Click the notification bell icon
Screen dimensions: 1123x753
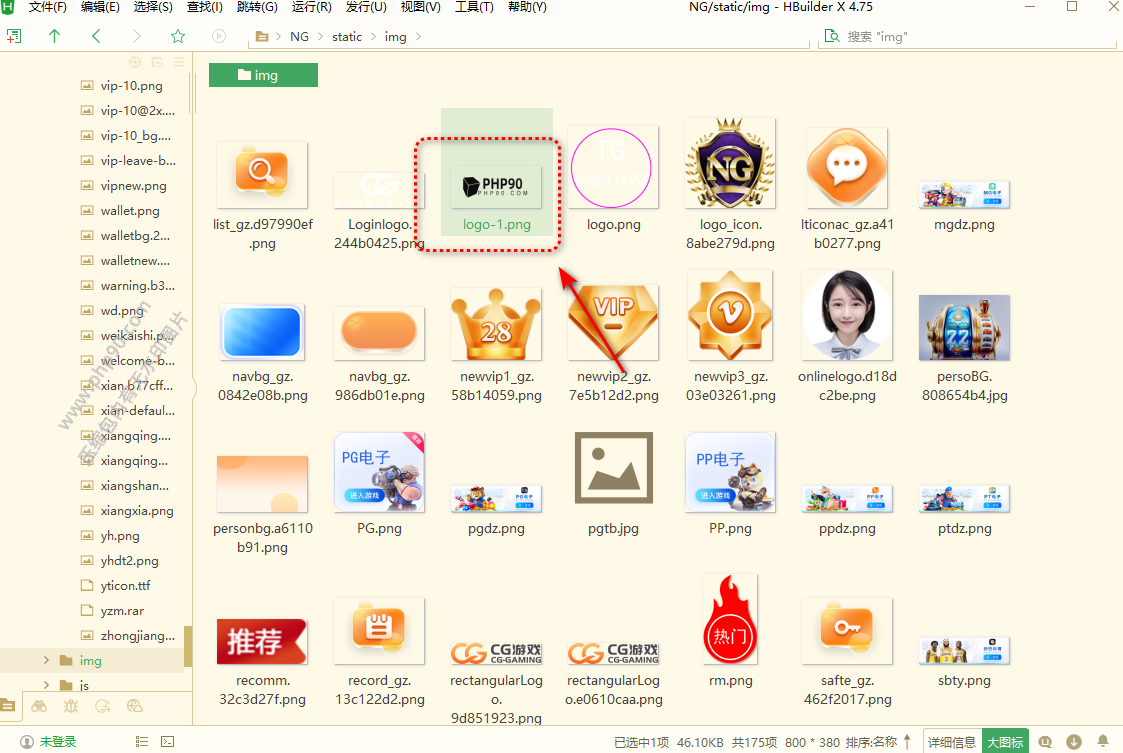1104,742
